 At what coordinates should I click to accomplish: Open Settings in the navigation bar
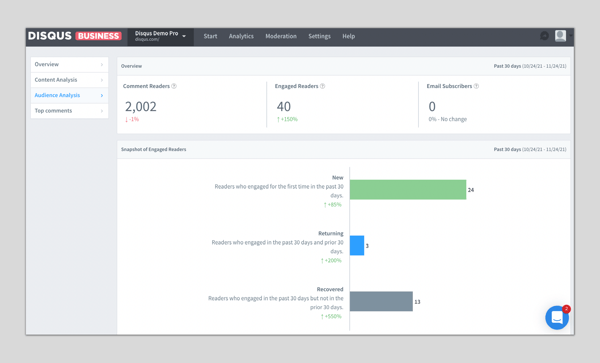pyautogui.click(x=319, y=36)
